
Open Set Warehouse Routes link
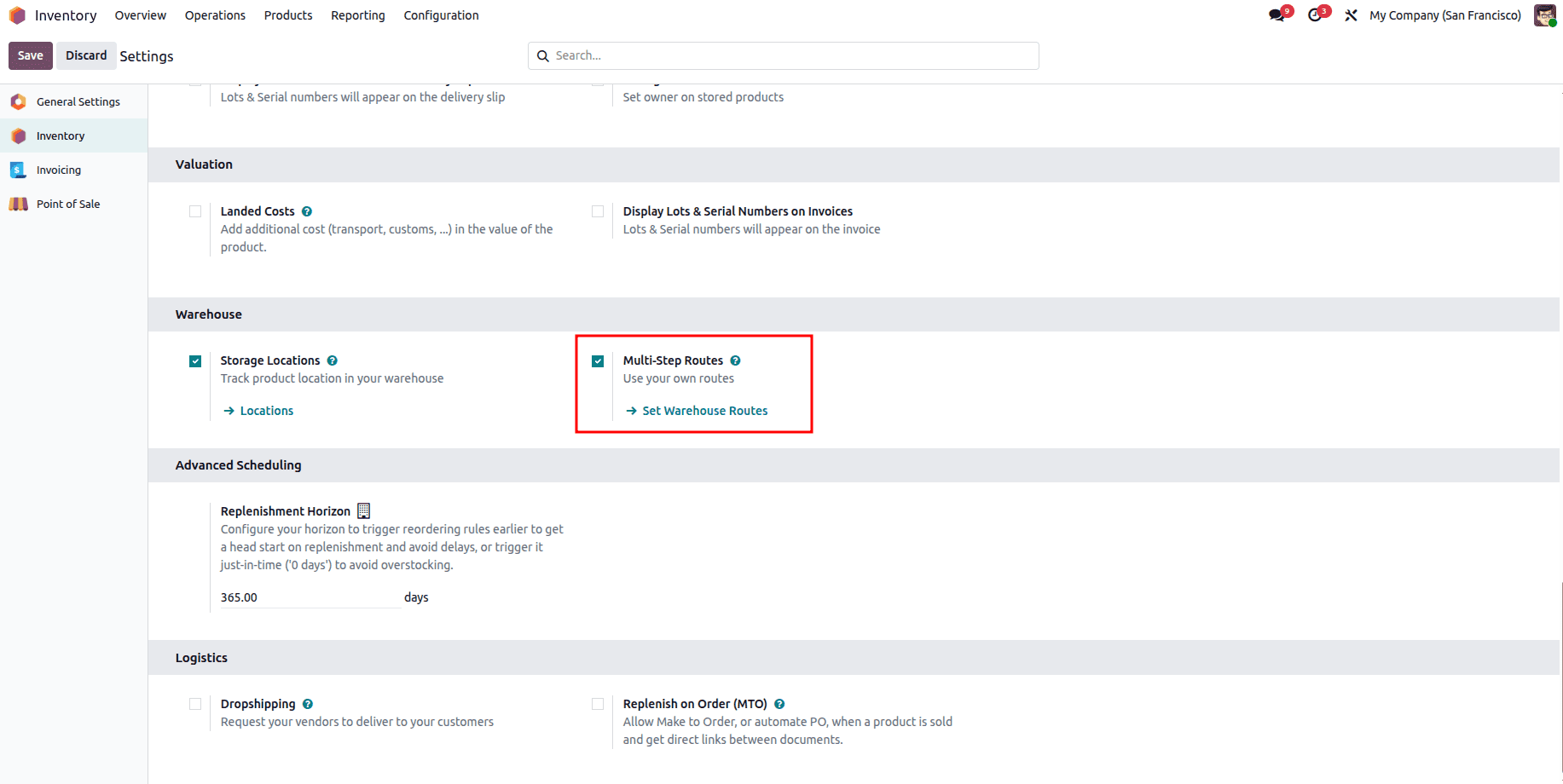697,411
